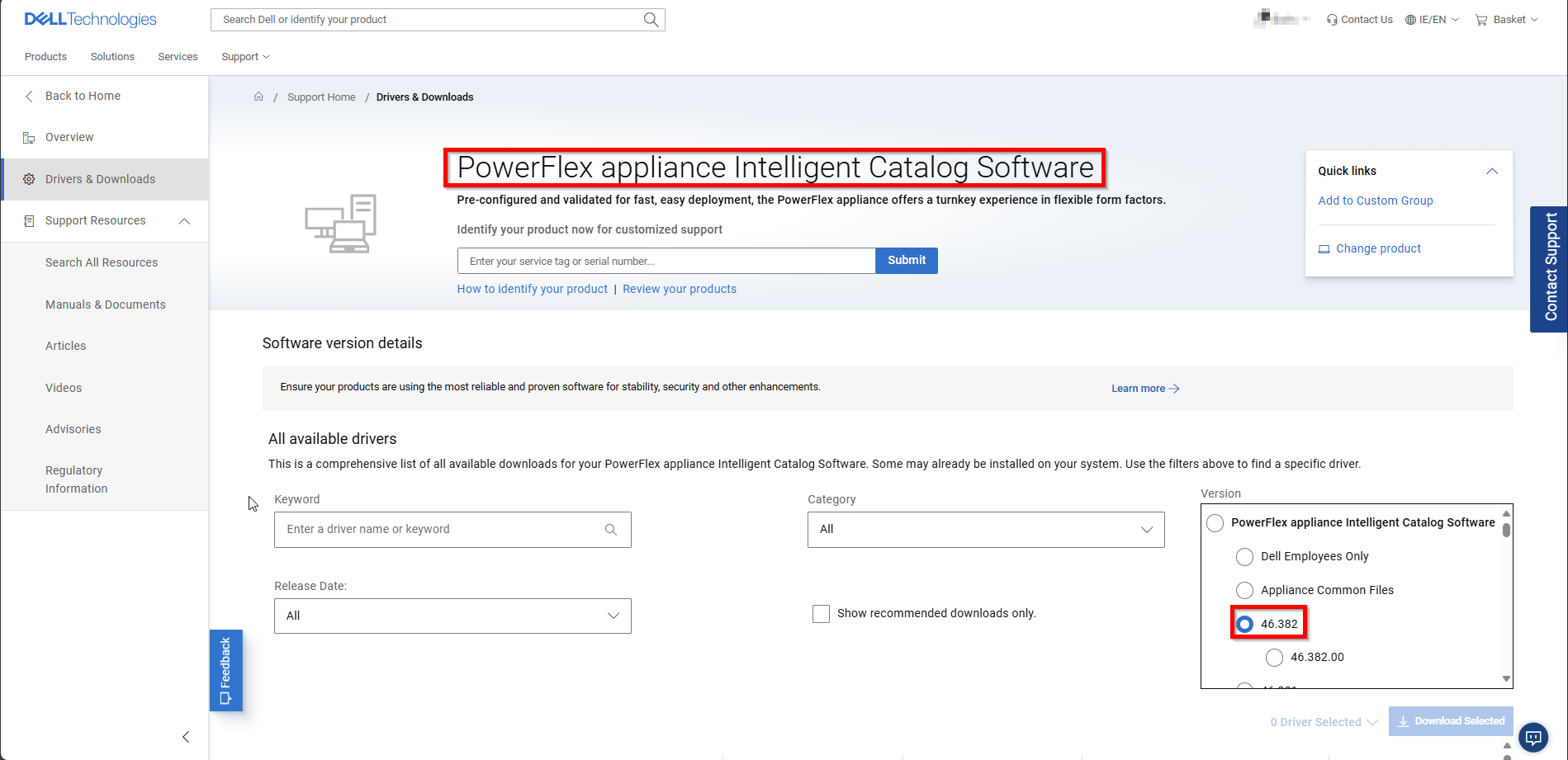
Task: Select the 46.382.00 version radio button
Action: coord(1274,657)
